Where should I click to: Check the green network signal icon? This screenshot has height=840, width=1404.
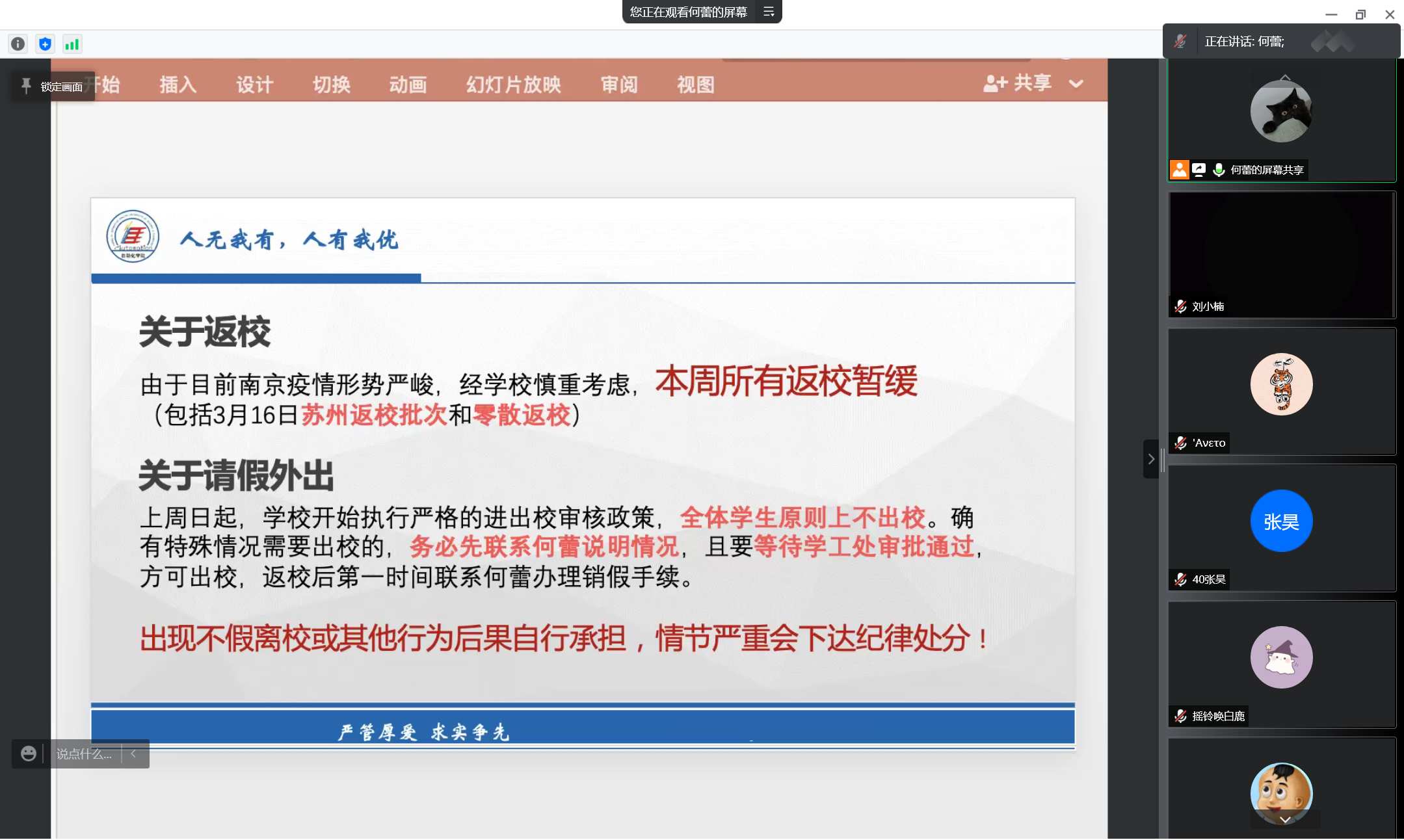tap(72, 44)
